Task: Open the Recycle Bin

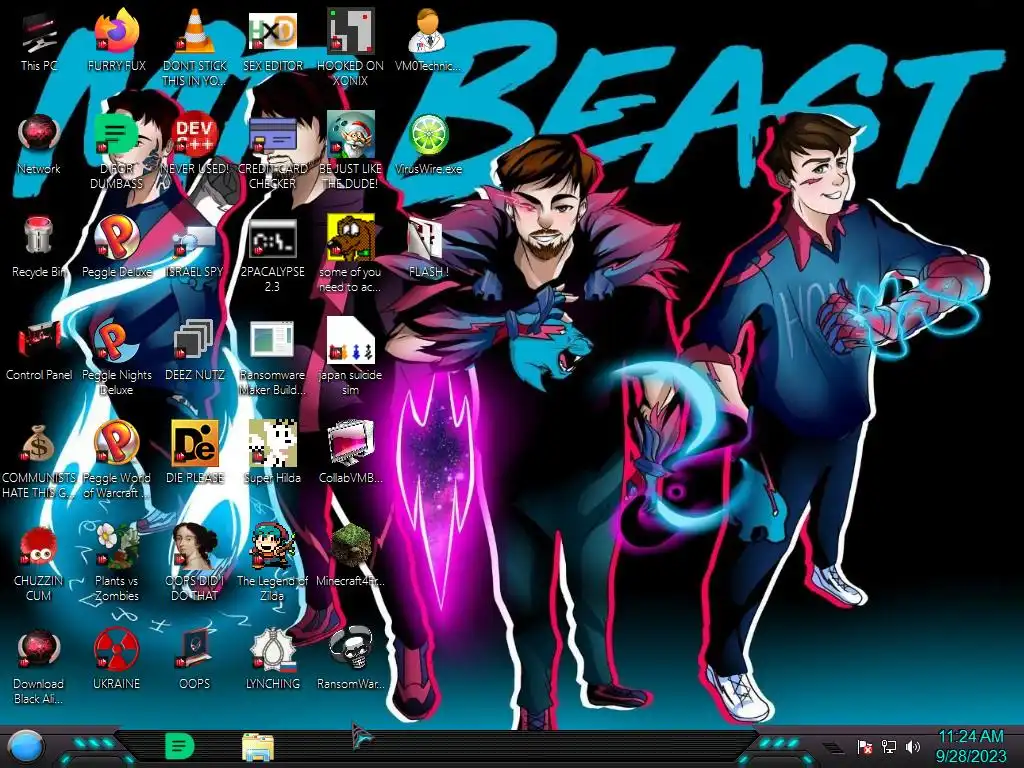Action: [39, 248]
